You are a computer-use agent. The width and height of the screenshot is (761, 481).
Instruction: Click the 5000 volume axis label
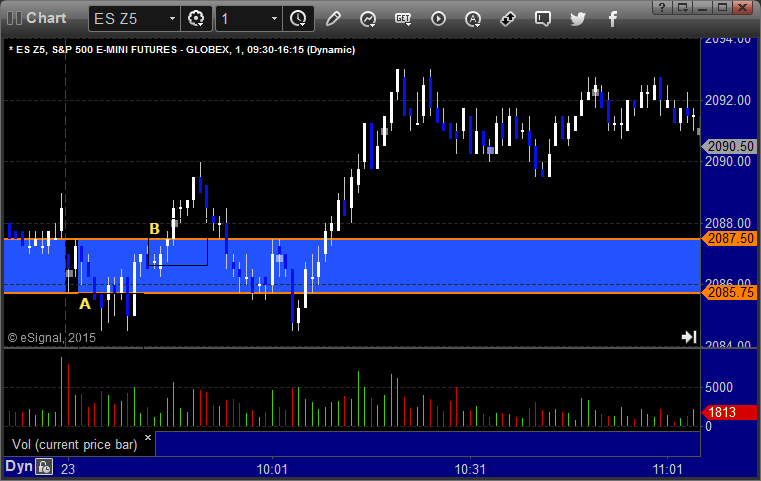(719, 387)
